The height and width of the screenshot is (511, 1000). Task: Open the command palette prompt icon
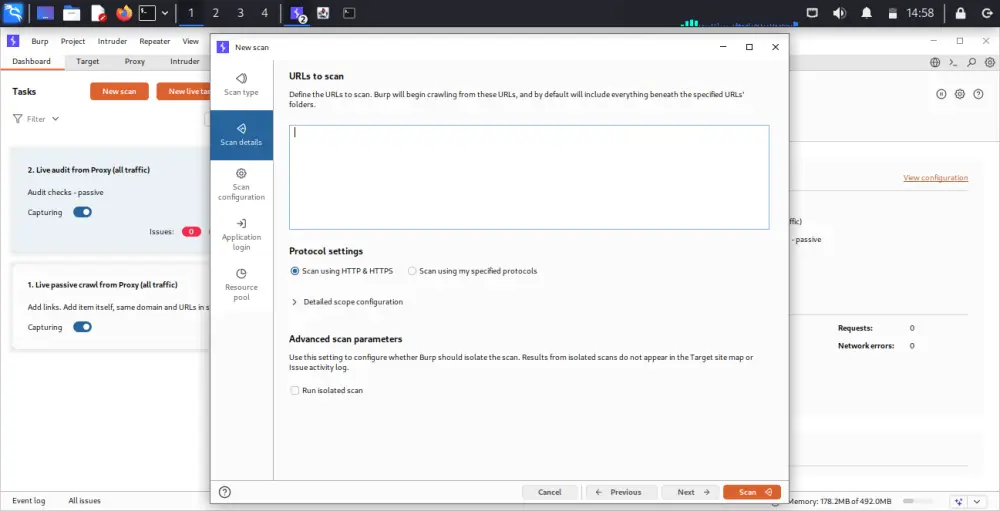tap(953, 62)
